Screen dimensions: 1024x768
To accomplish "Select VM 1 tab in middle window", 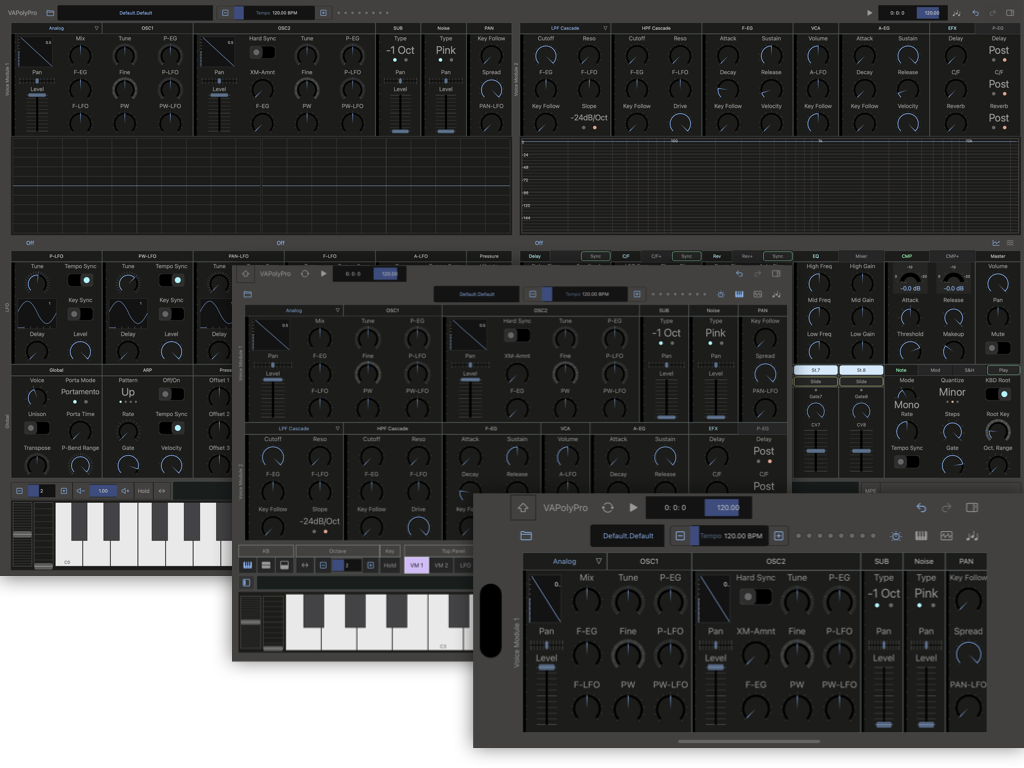I will pyautogui.click(x=417, y=565).
